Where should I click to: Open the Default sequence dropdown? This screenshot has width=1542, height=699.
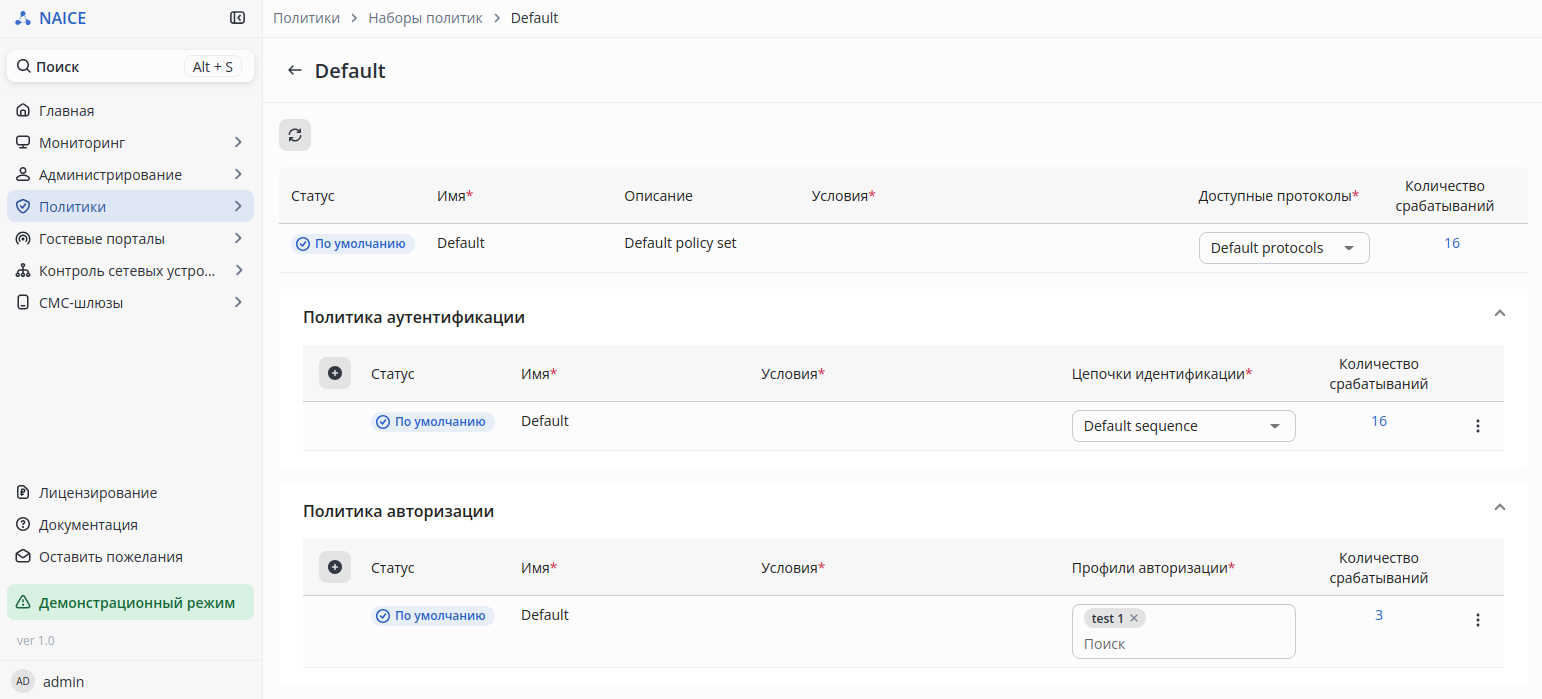coord(1182,426)
